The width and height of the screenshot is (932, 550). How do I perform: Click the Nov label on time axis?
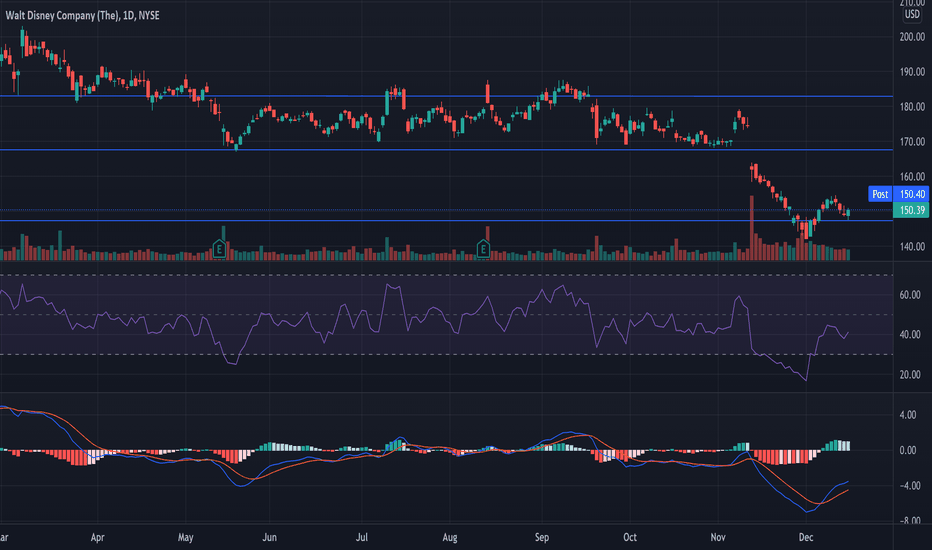pos(718,538)
